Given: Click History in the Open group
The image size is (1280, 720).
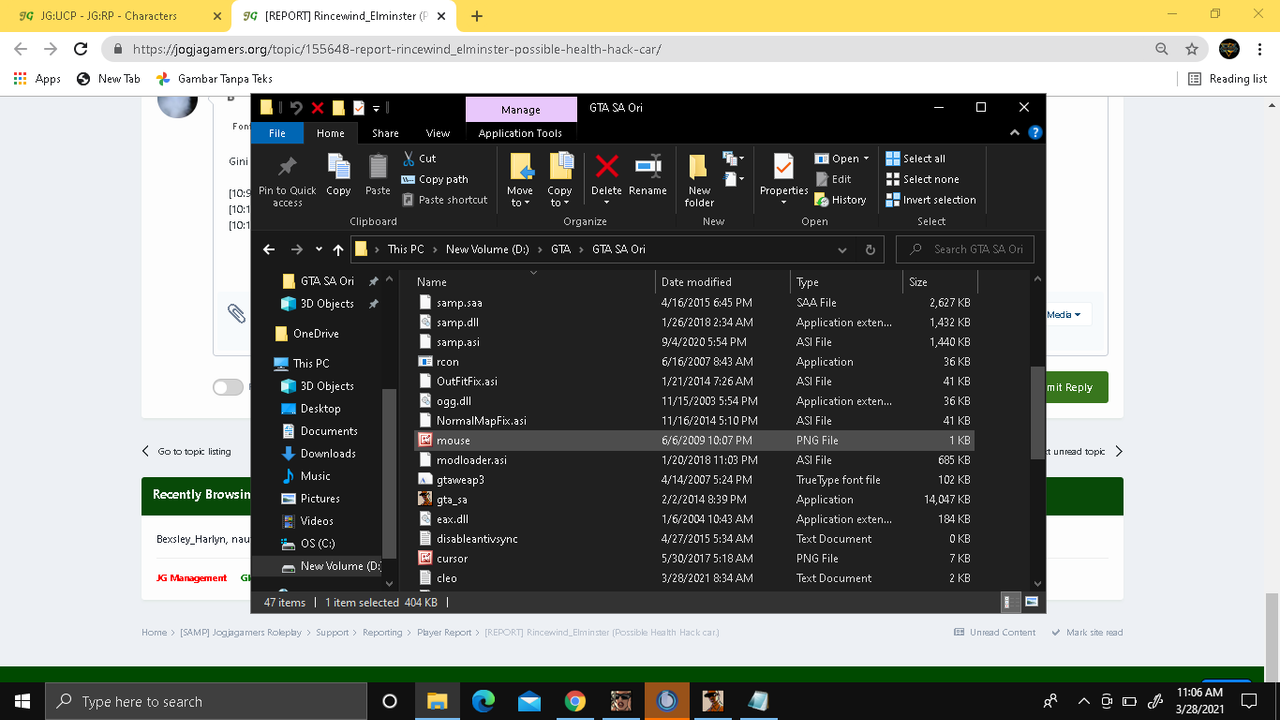Looking at the screenshot, I should pos(840,200).
